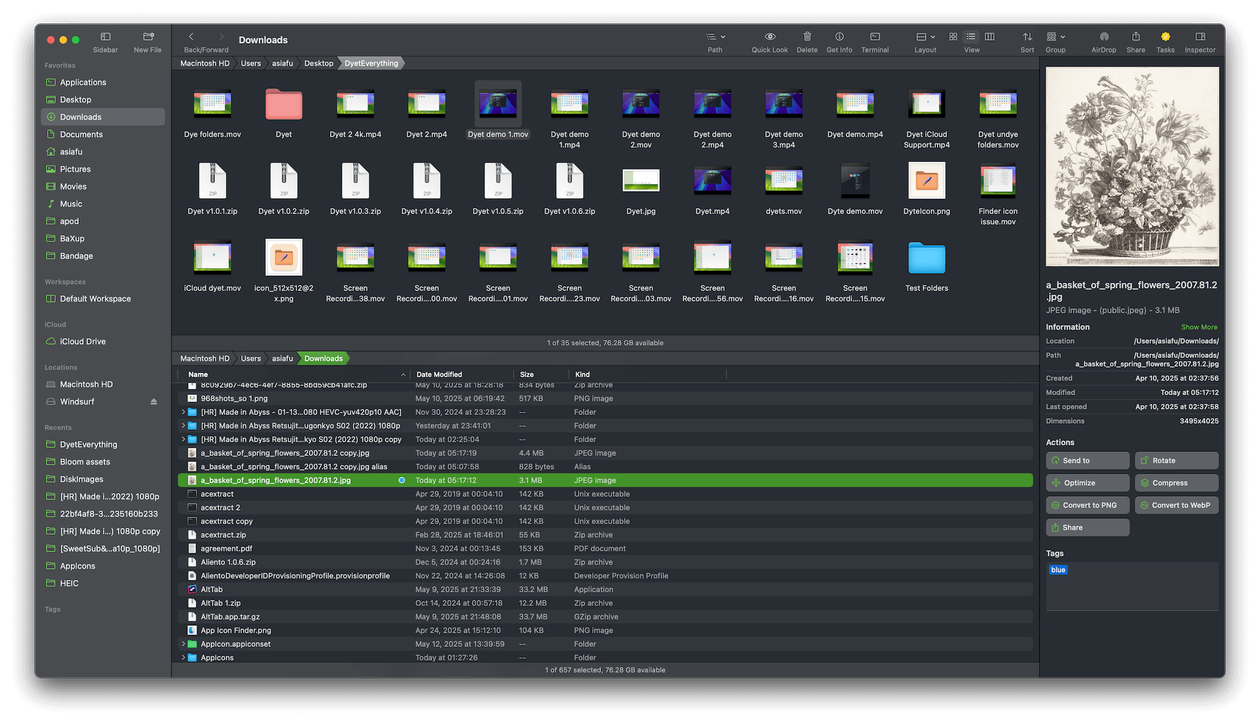Toggle the Sidebar visibility
Viewport: 1260px width, 724px height.
(x=105, y=37)
